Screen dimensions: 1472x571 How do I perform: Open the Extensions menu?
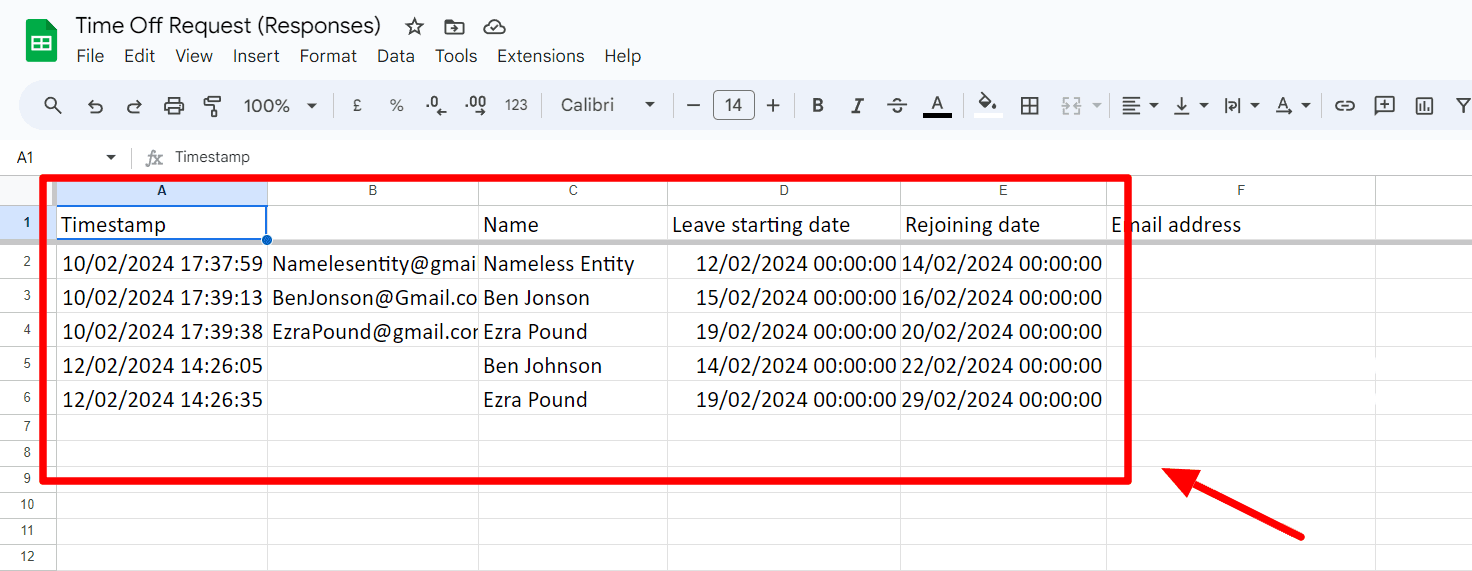(541, 56)
